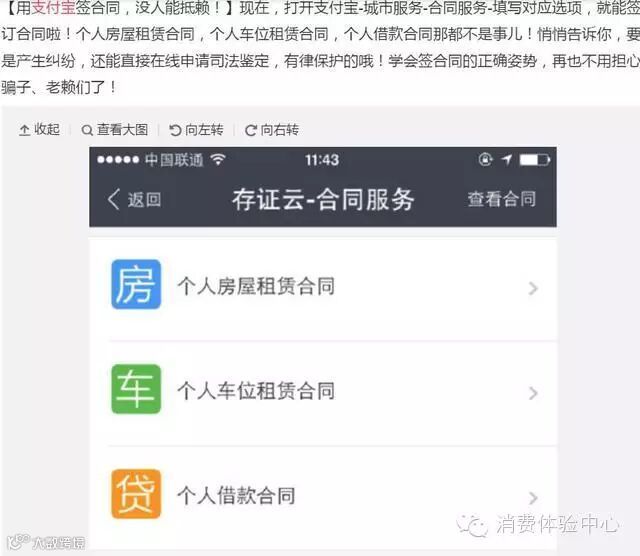640x556 pixels.
Task: Select the 个人房屋租赁合同 list item text
Action: [256, 286]
